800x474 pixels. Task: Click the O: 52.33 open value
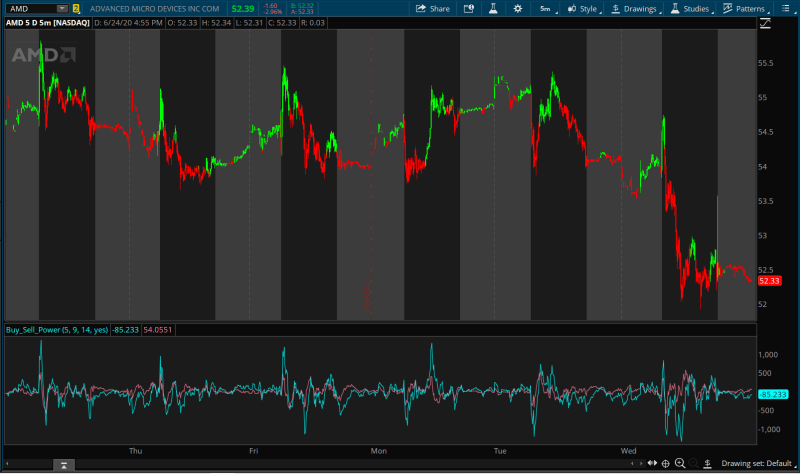click(x=182, y=23)
